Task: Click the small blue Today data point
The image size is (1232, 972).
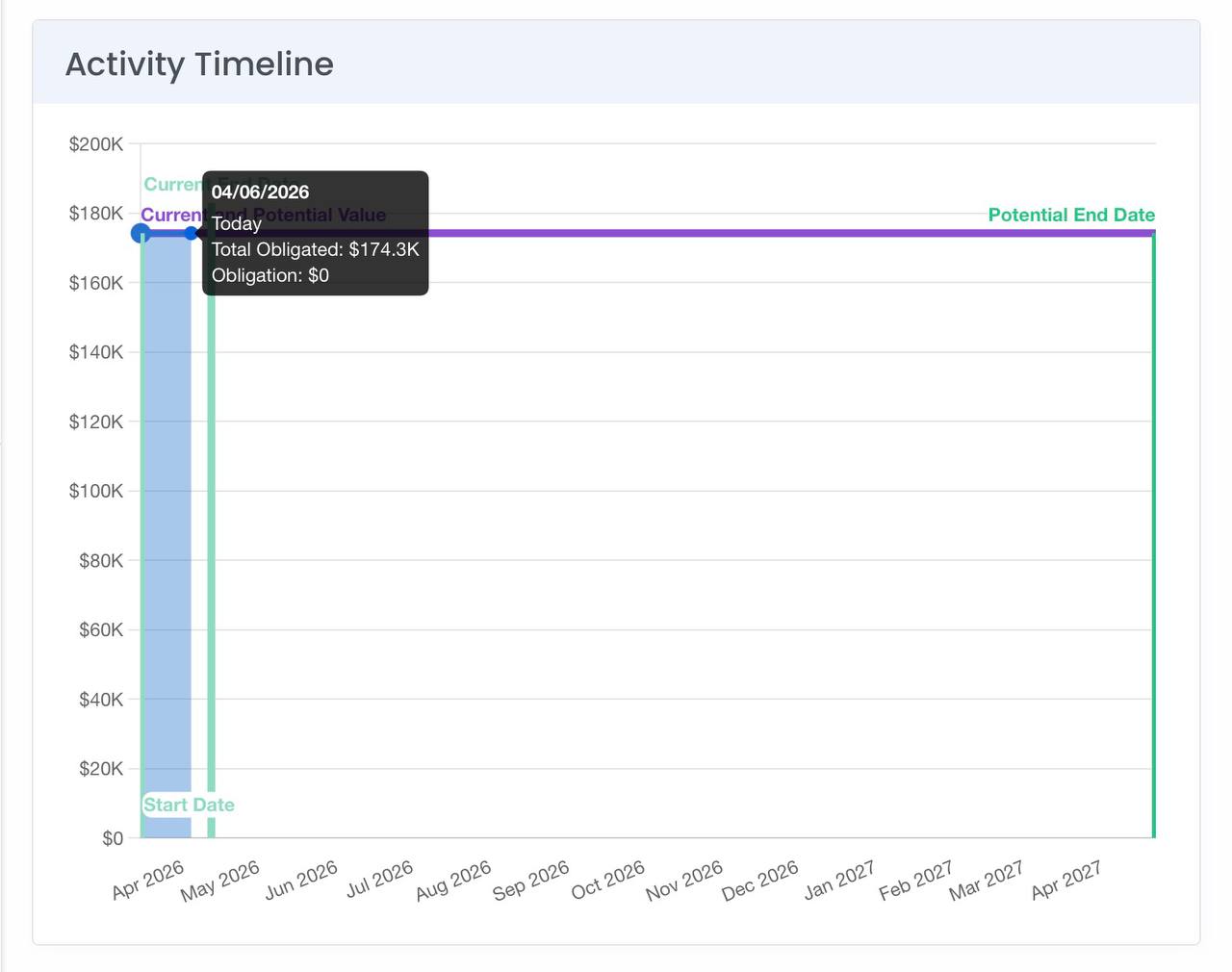Action: click(x=192, y=233)
